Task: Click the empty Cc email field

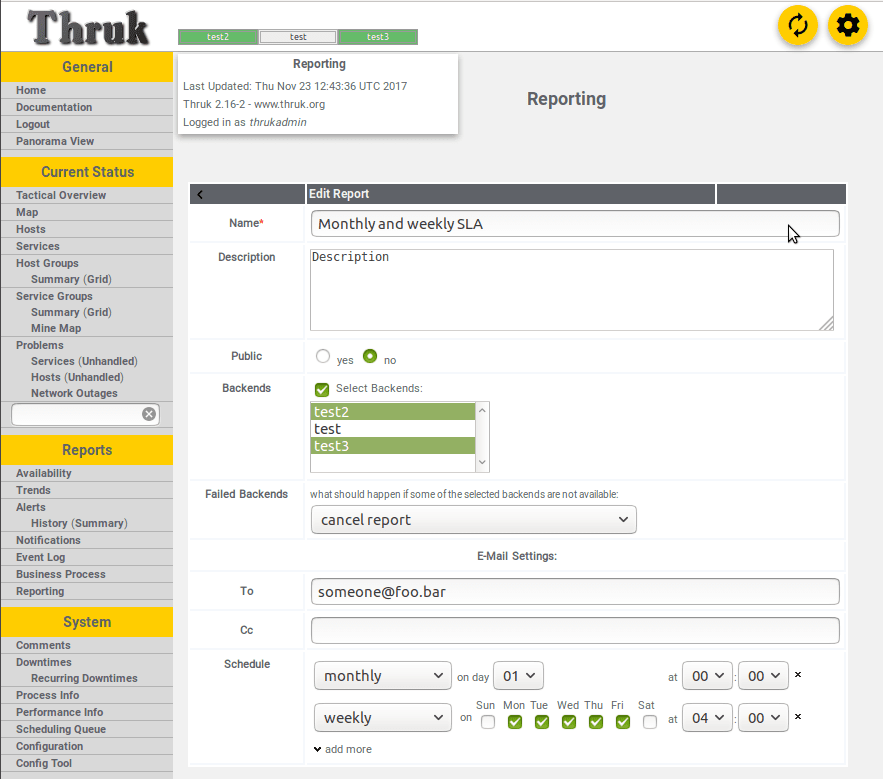Action: click(x=575, y=630)
